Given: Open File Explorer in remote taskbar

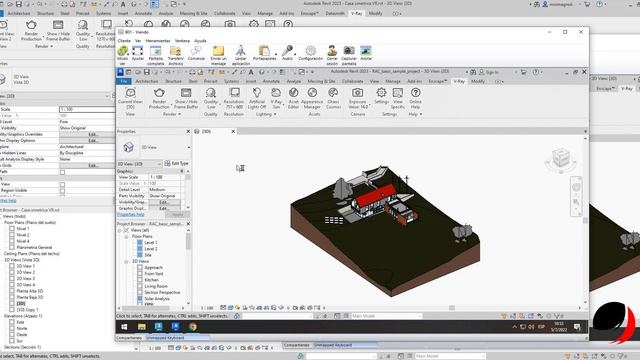Looking at the screenshot, I should (142, 327).
